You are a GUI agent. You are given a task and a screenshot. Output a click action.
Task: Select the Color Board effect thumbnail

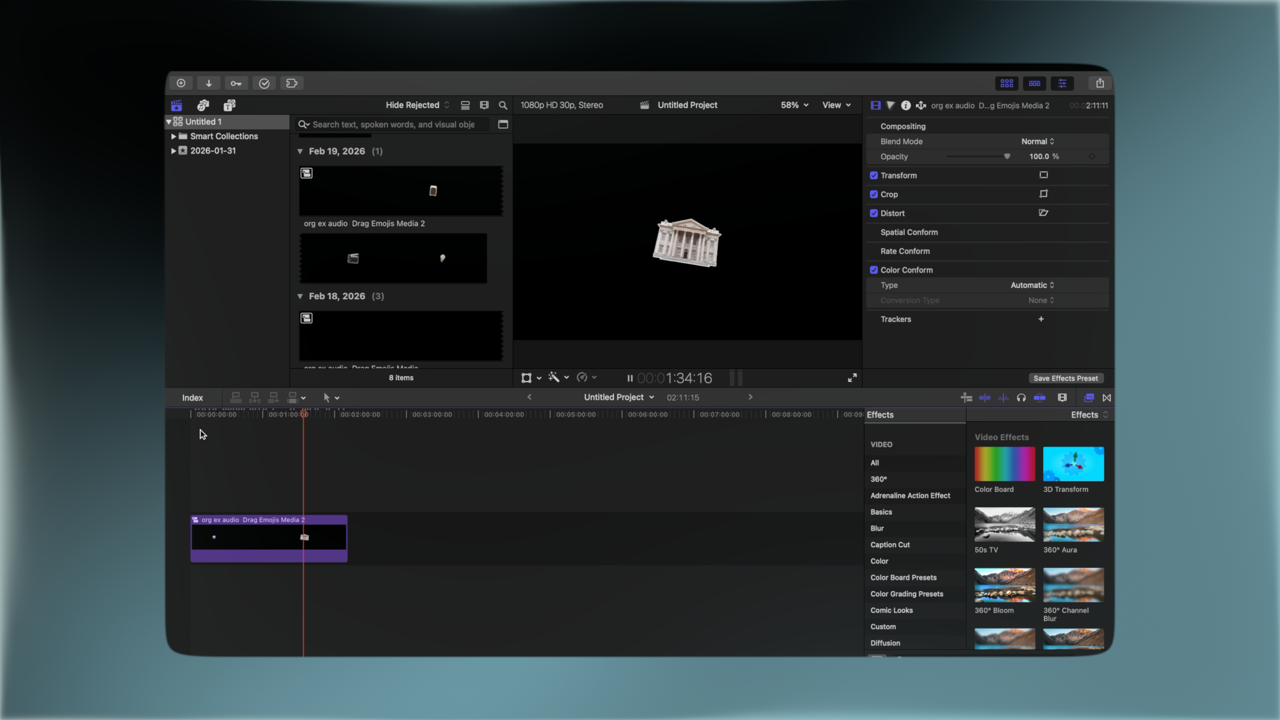coord(1005,464)
